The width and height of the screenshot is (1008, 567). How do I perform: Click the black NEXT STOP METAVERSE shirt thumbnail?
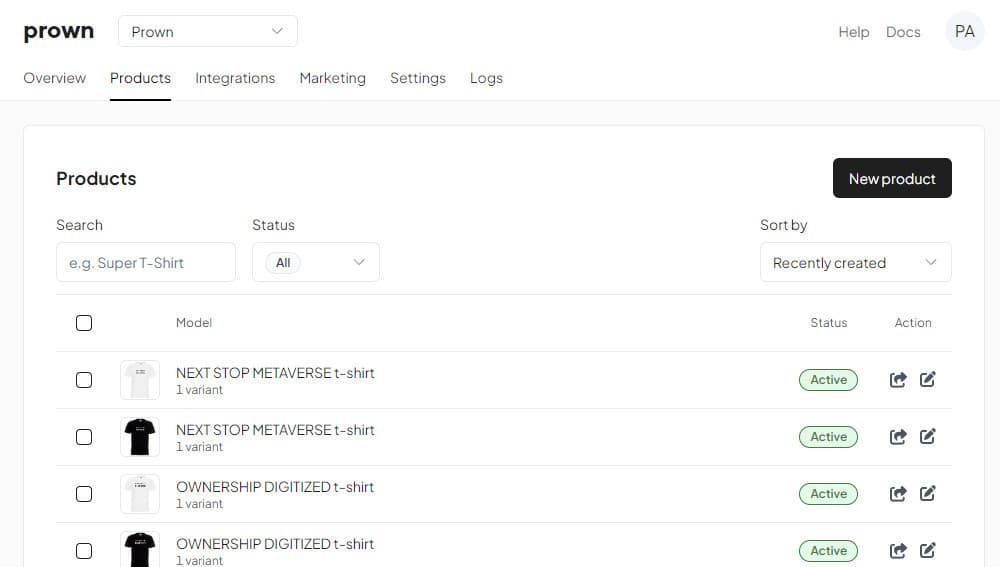[140, 437]
